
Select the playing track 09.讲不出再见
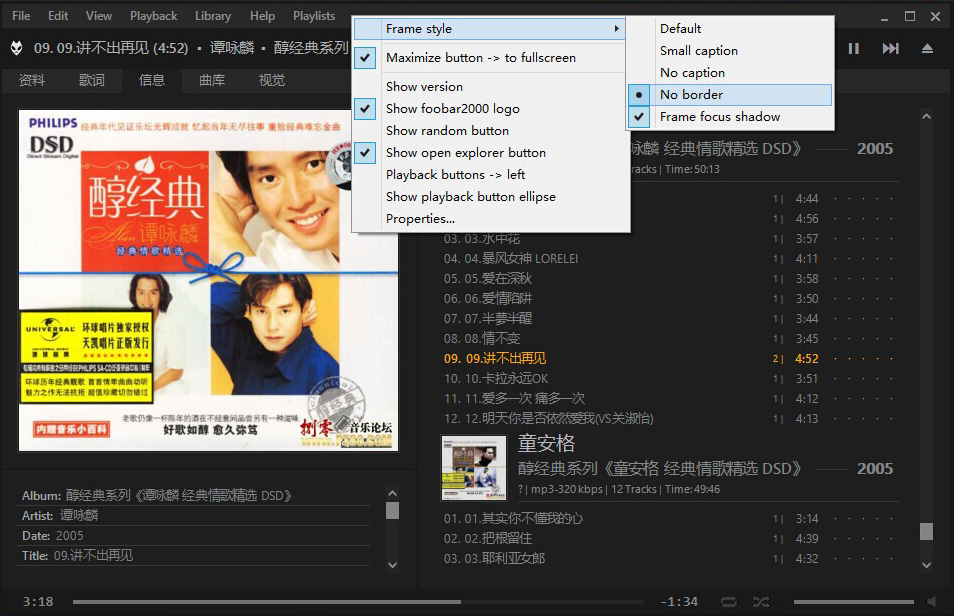point(669,359)
